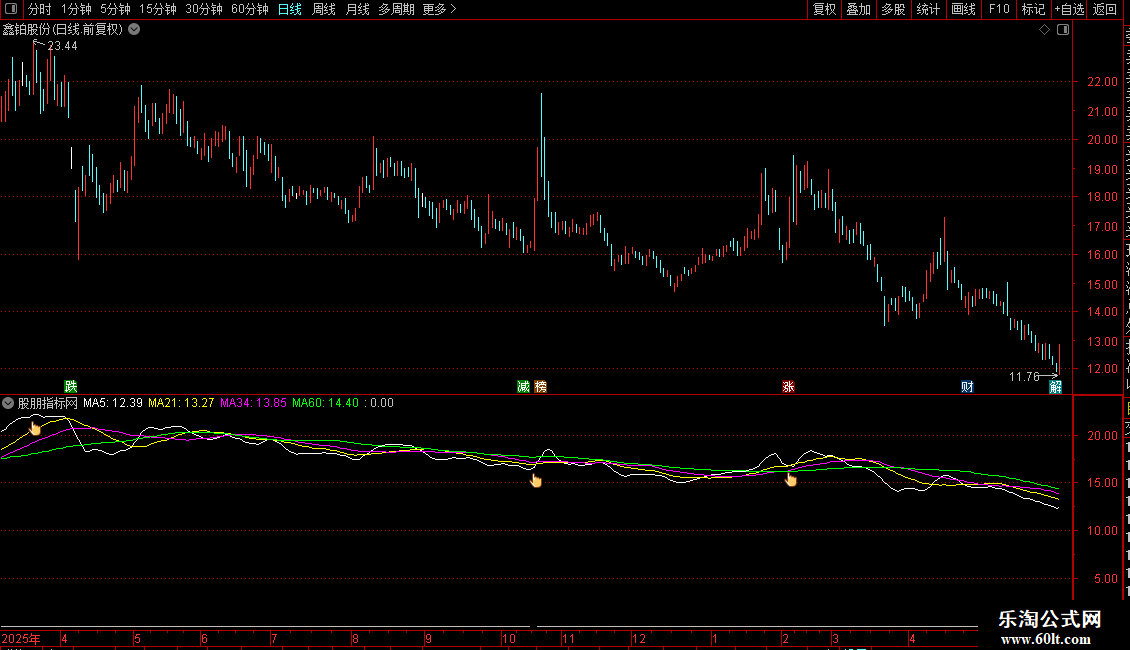Click the 23.44 high price label
Image resolution: width=1130 pixels, height=650 pixels.
(62, 46)
